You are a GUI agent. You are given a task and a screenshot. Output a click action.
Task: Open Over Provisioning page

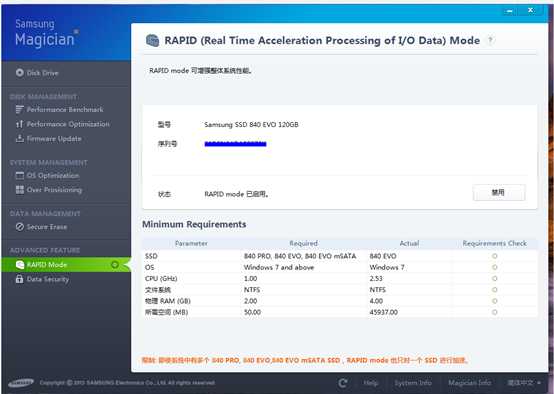click(x=49, y=190)
